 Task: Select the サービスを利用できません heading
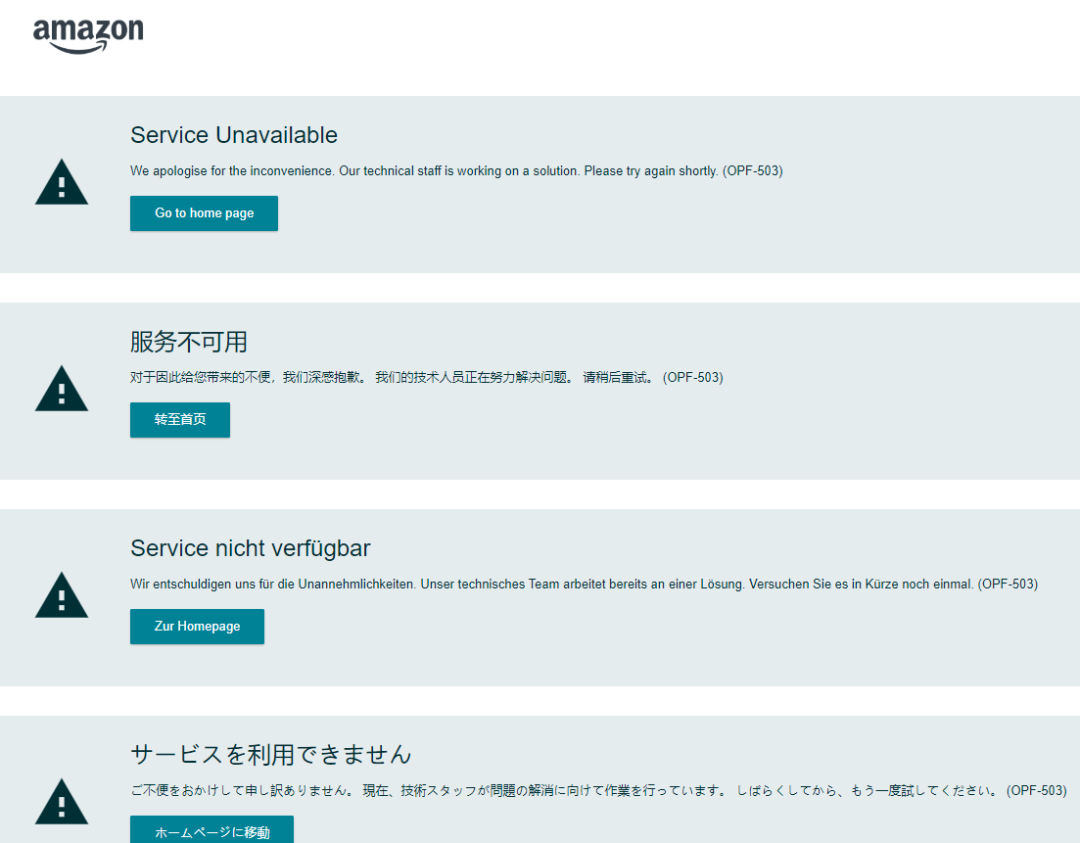coord(271,755)
